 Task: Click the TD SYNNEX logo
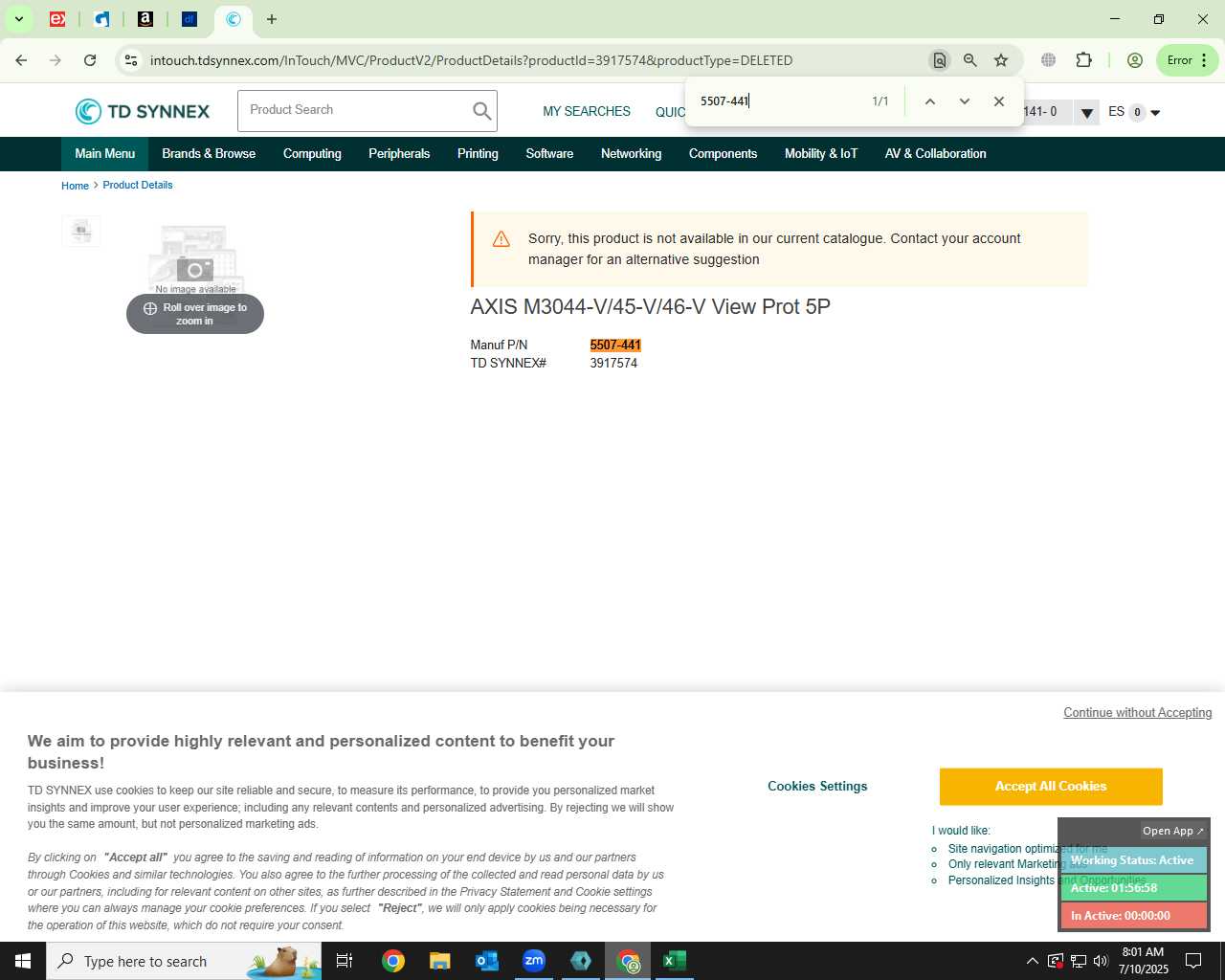click(x=143, y=111)
